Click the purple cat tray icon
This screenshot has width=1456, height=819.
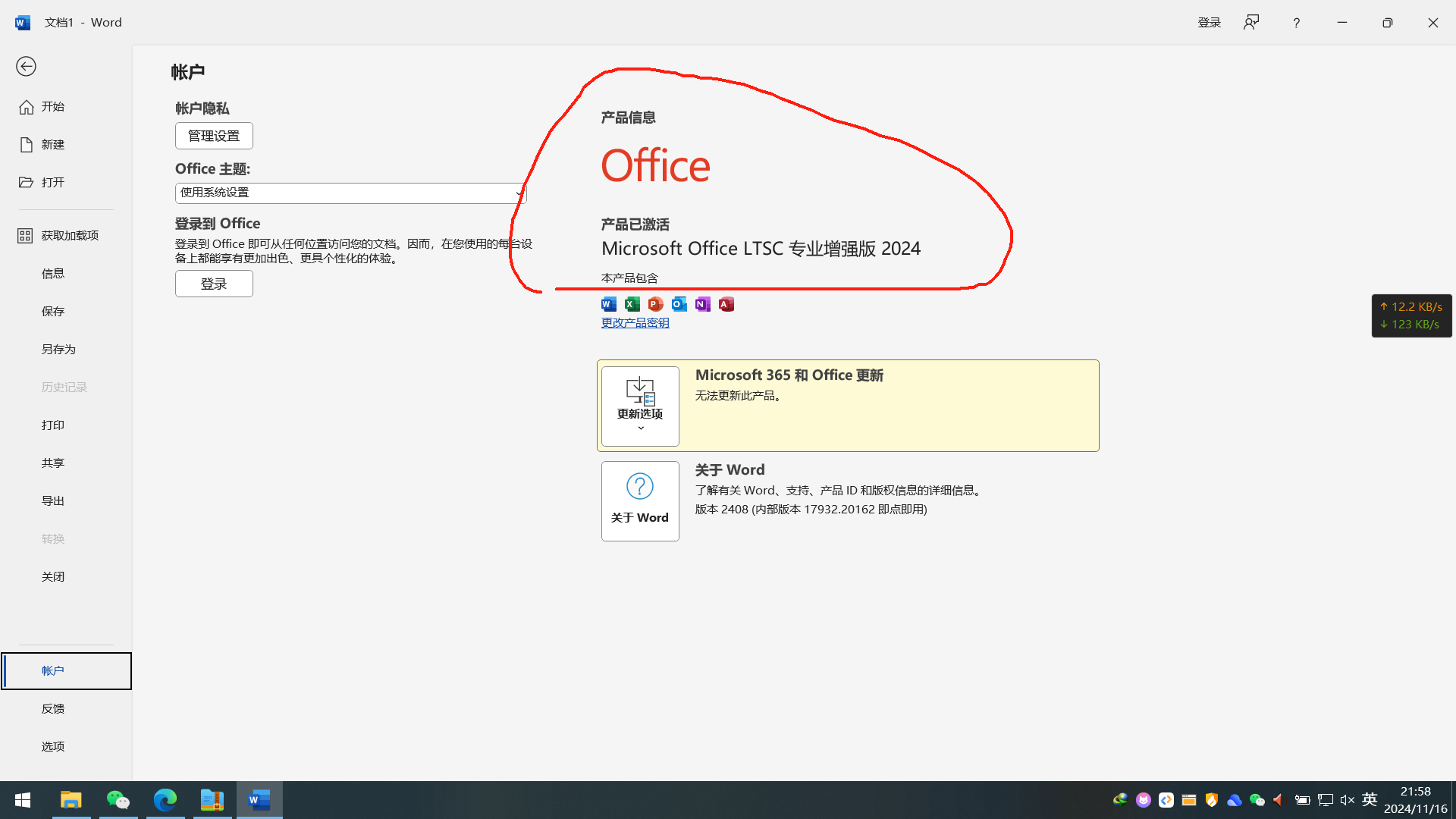1144,800
